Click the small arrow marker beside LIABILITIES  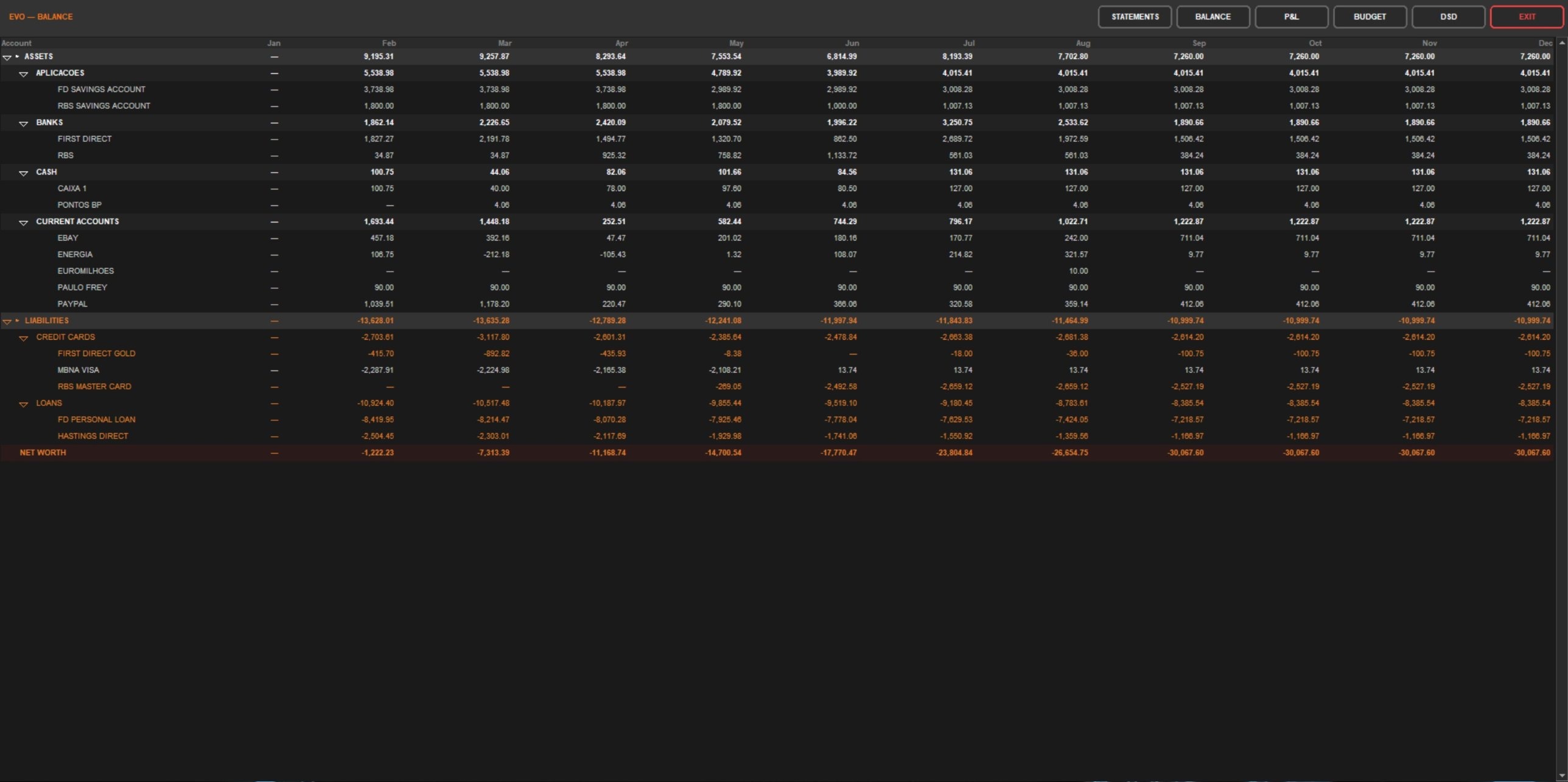click(x=18, y=320)
